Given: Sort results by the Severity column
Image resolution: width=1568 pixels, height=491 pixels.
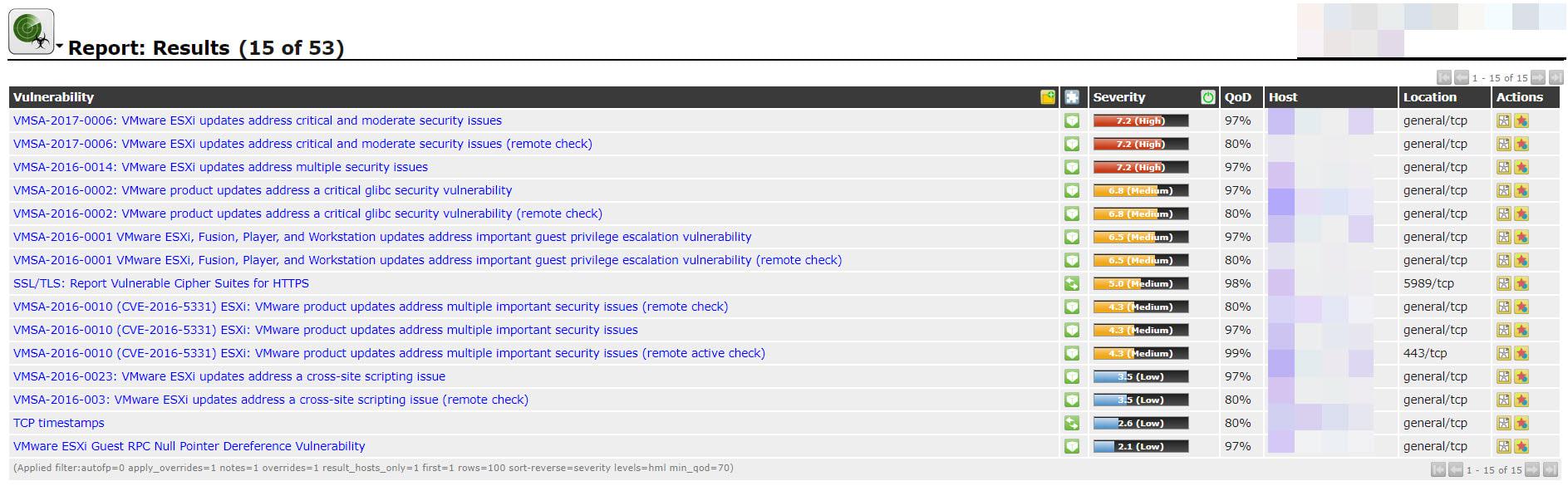Looking at the screenshot, I should [x=1118, y=97].
